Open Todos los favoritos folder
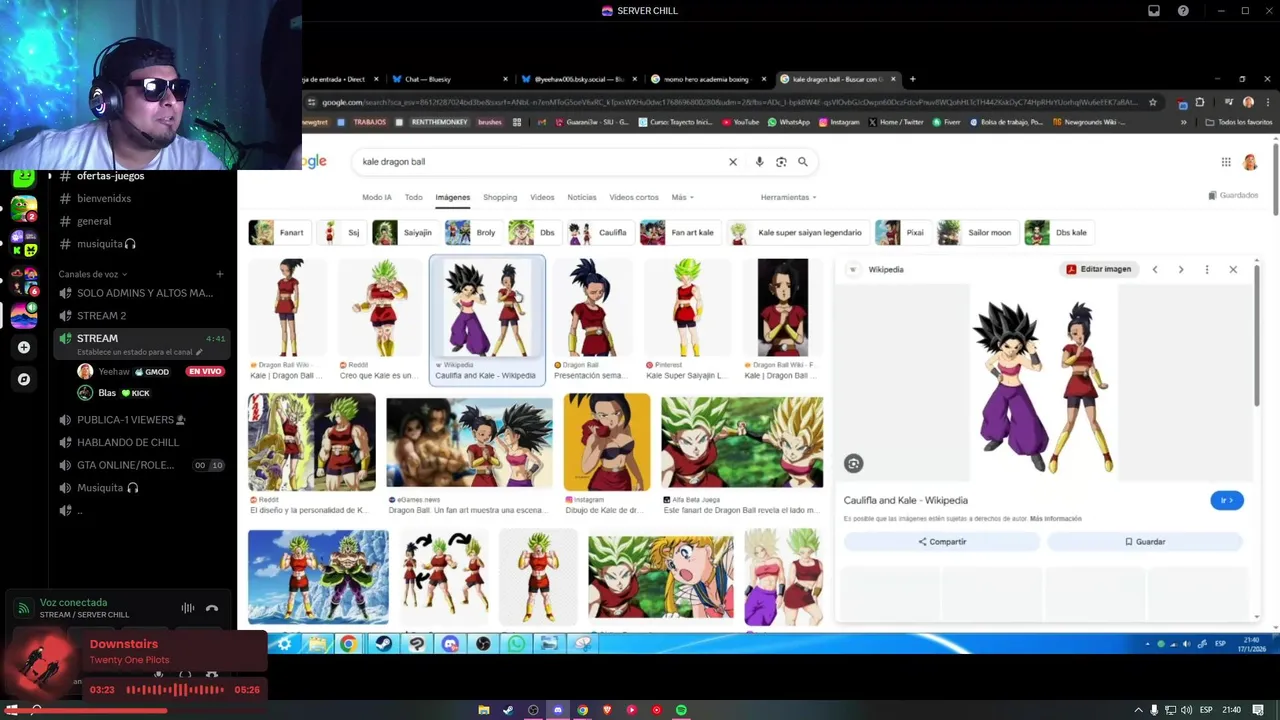 coord(1239,122)
